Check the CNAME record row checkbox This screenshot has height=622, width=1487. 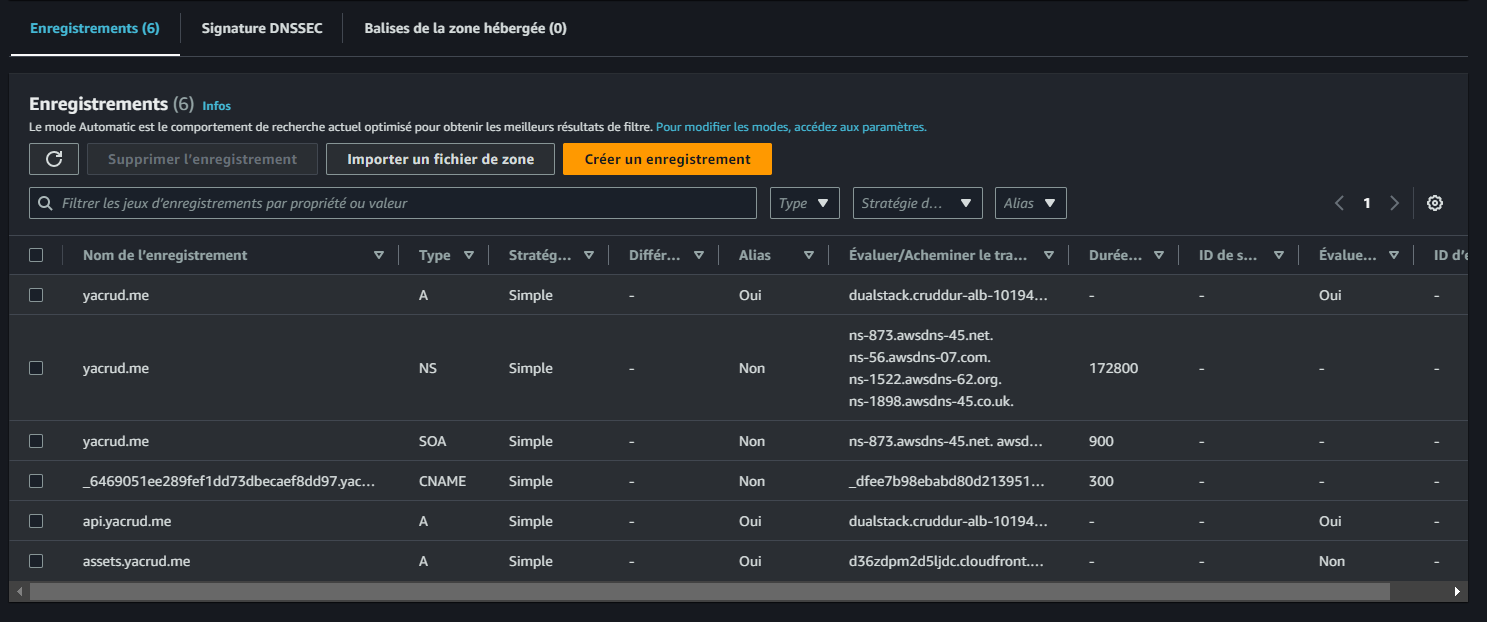click(36, 481)
